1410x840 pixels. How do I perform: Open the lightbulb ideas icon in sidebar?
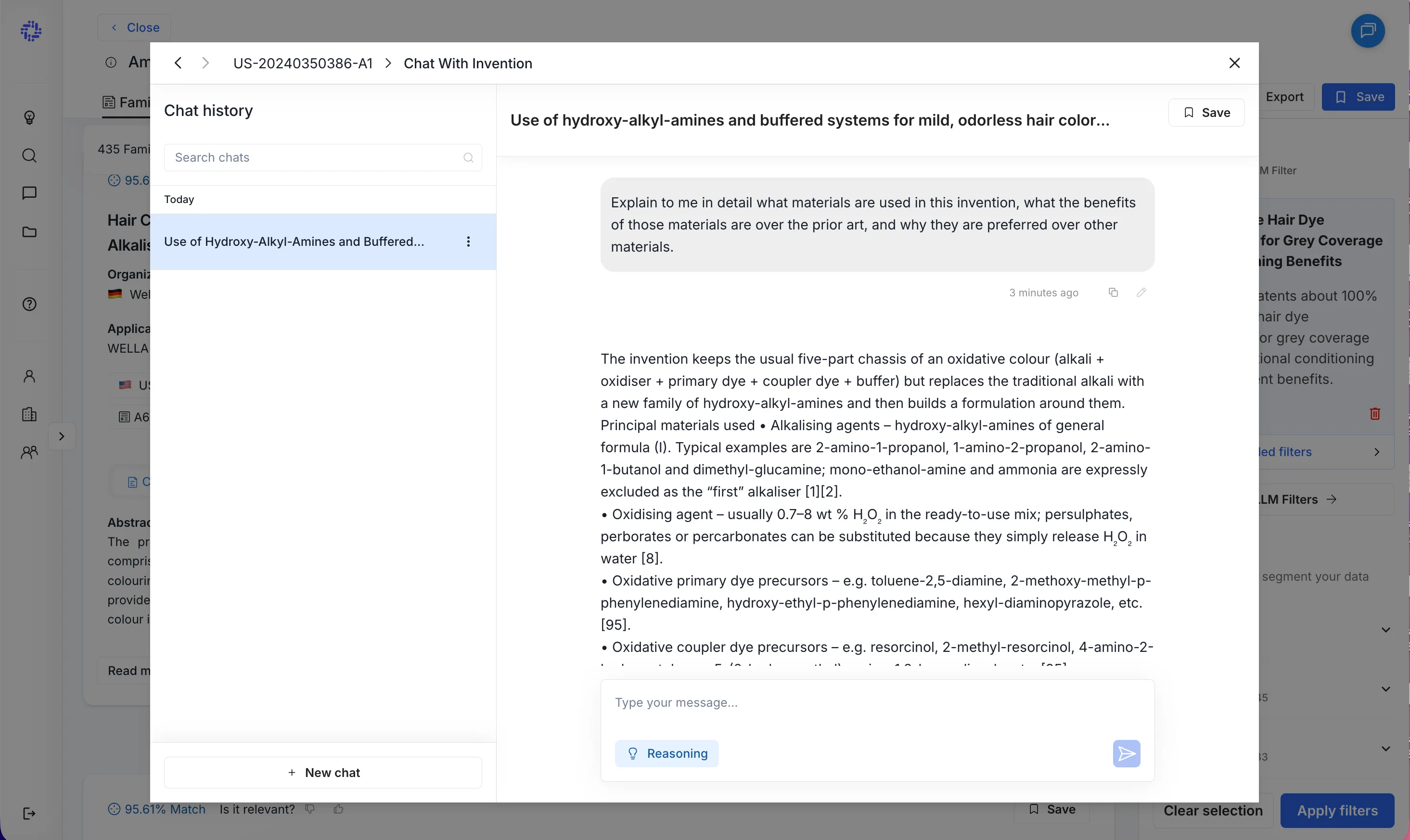29,117
